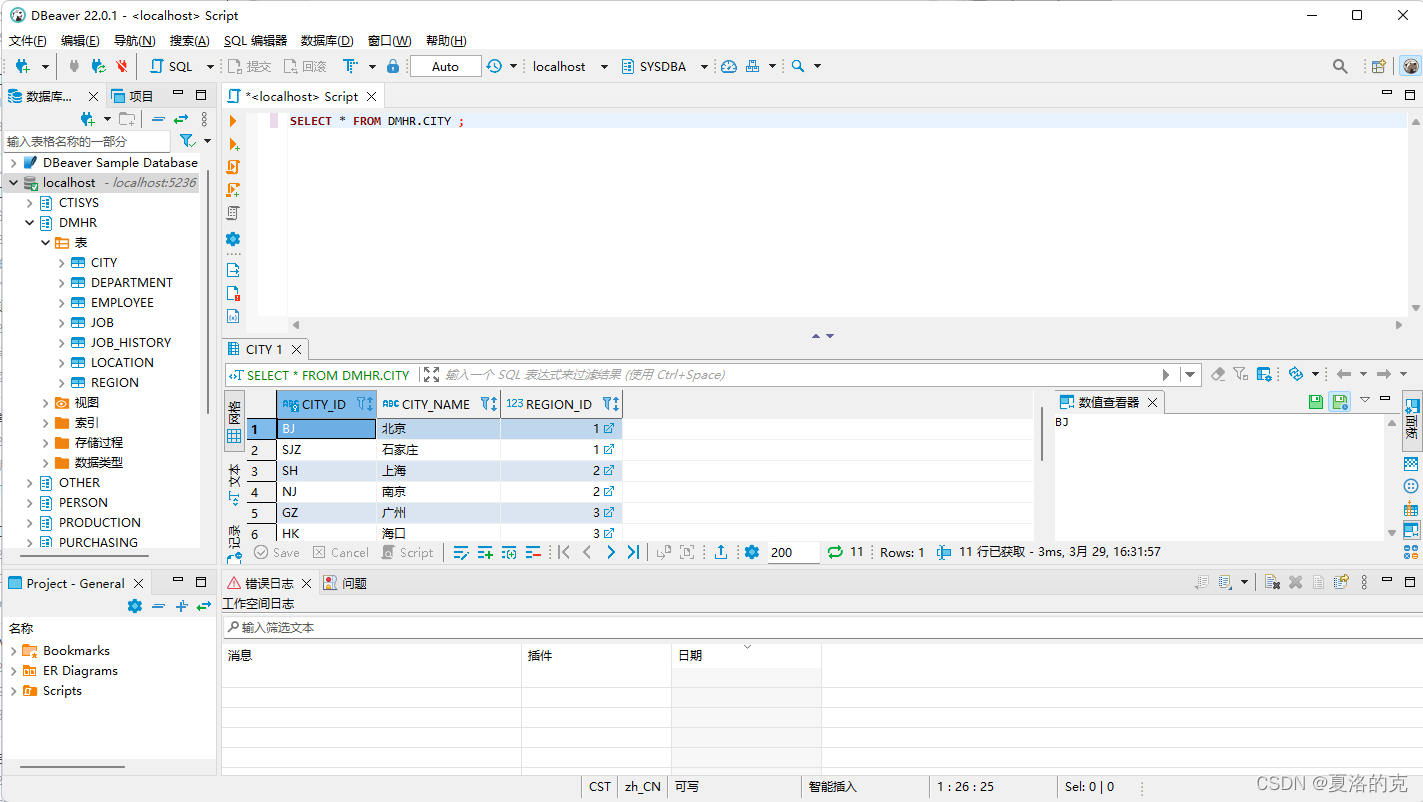
Task: Click the SQL filter expression input field
Action: 800,374
